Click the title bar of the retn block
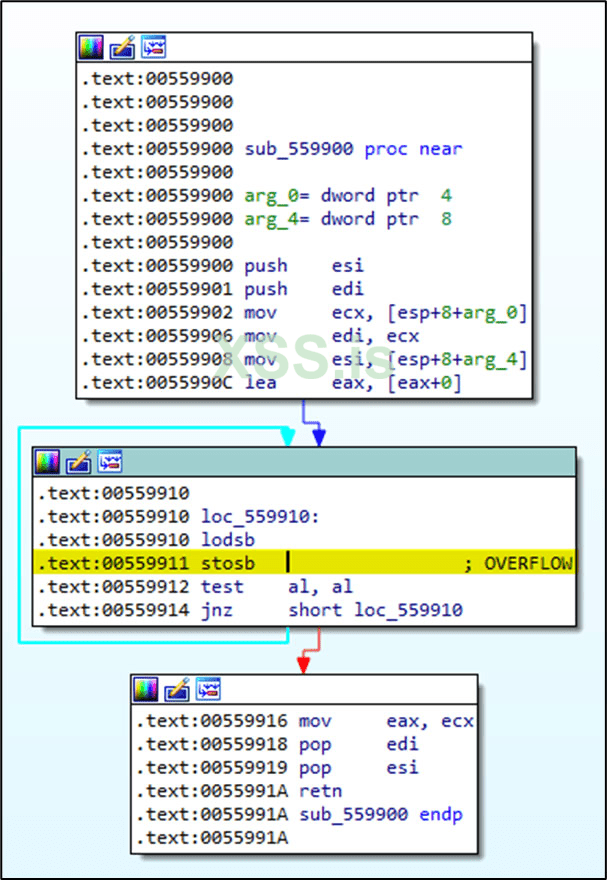This screenshot has width=607, height=880. tap(304, 689)
